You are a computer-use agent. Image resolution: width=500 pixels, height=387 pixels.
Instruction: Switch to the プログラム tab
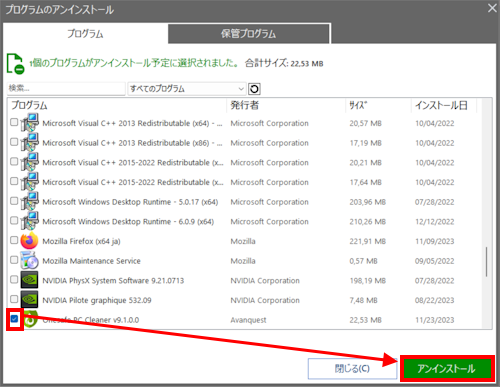coord(85,34)
